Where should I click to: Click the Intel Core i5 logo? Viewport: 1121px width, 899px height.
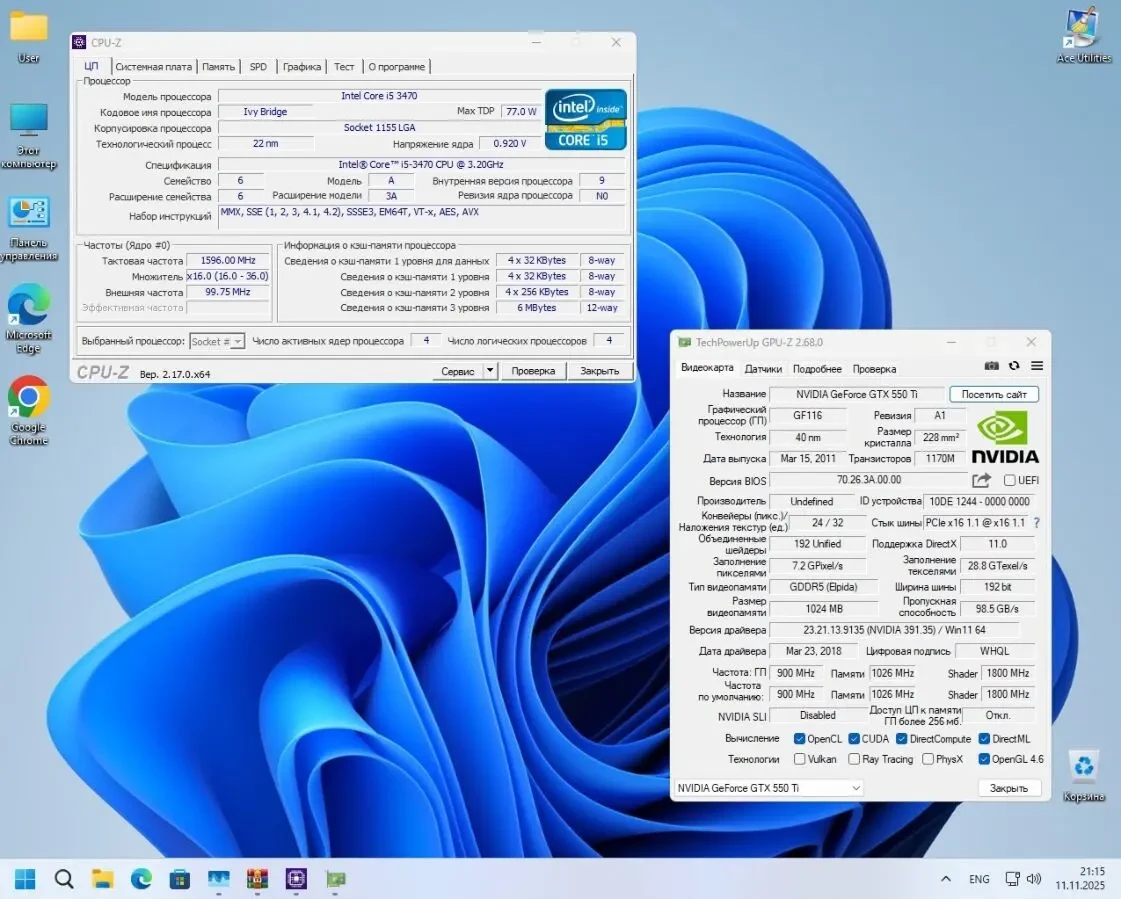click(586, 119)
